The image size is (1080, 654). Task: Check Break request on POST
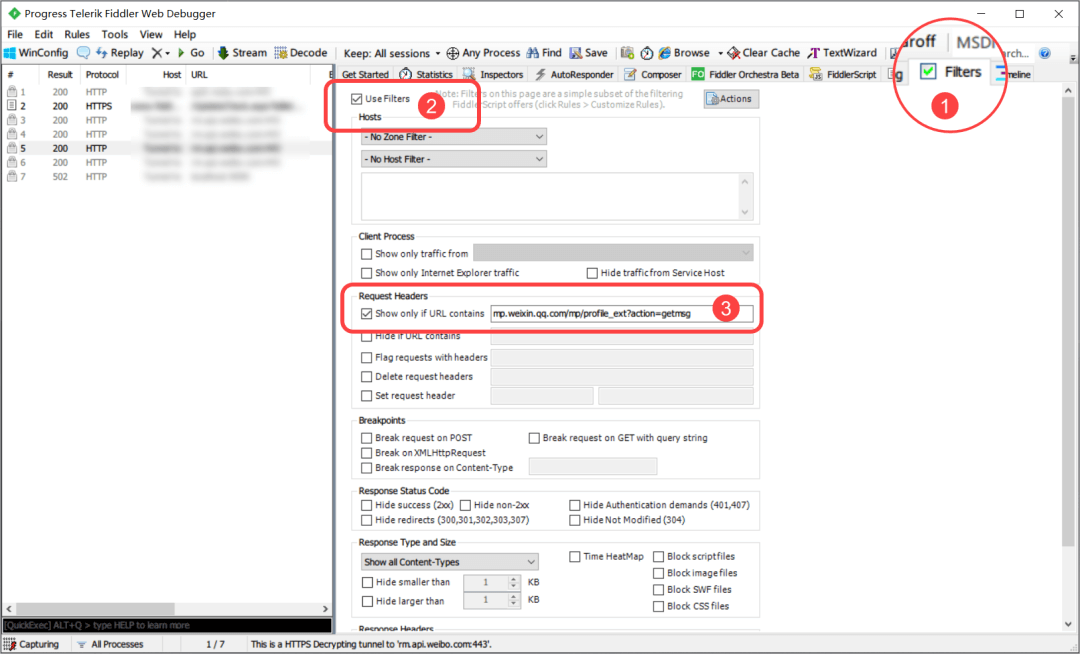366,438
